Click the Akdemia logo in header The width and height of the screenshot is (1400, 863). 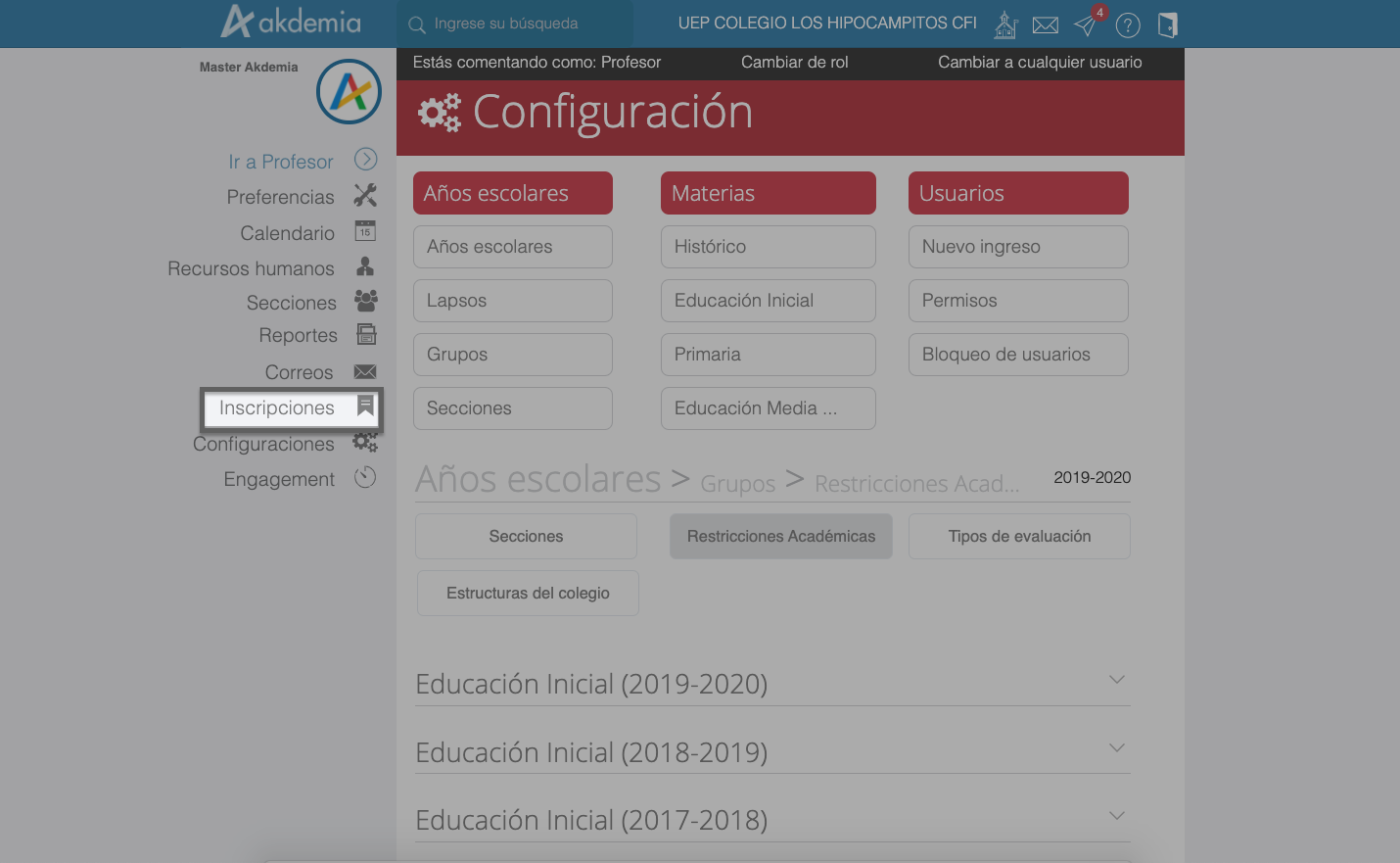pos(291,22)
